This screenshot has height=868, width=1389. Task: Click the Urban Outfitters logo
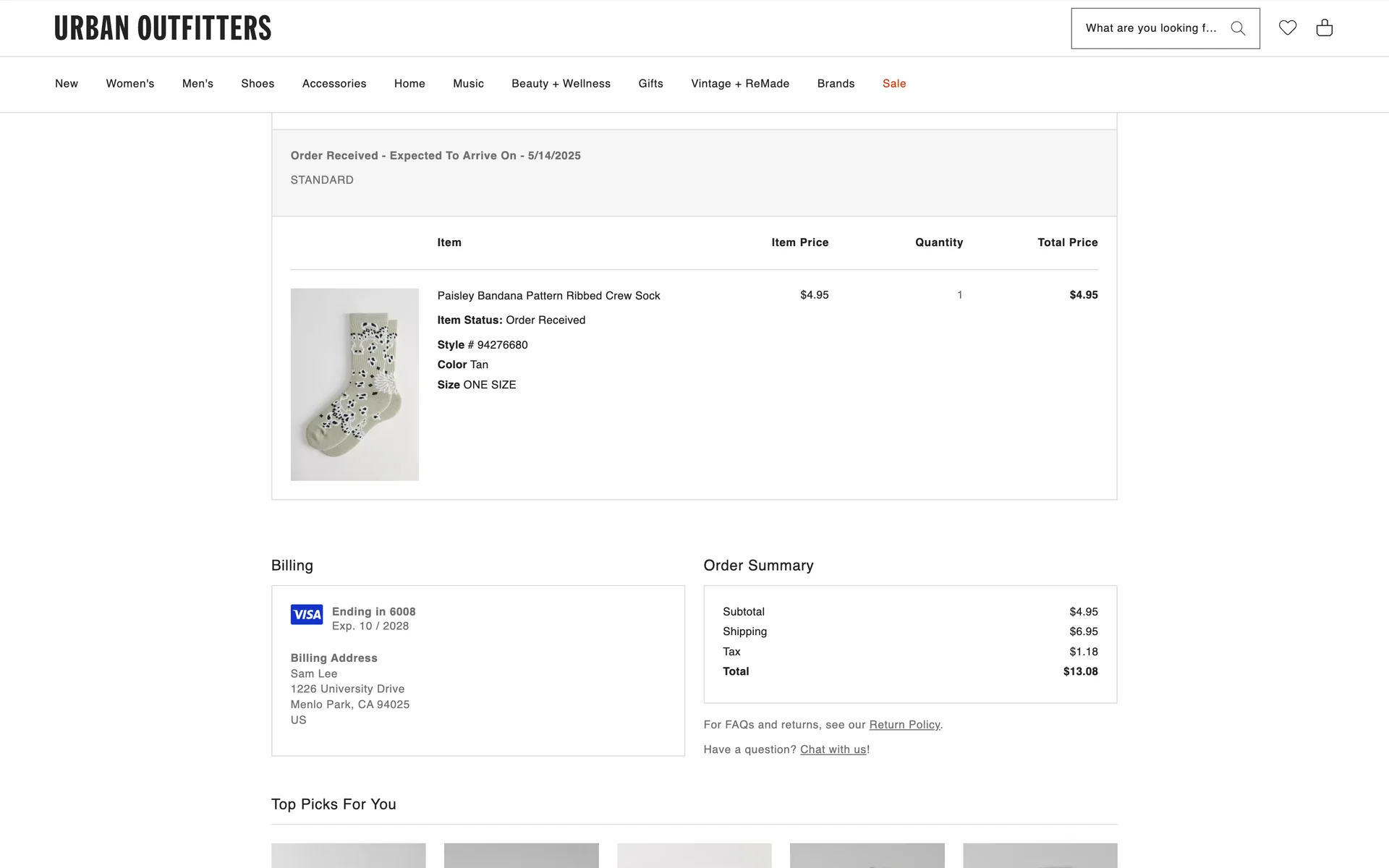pos(163,28)
